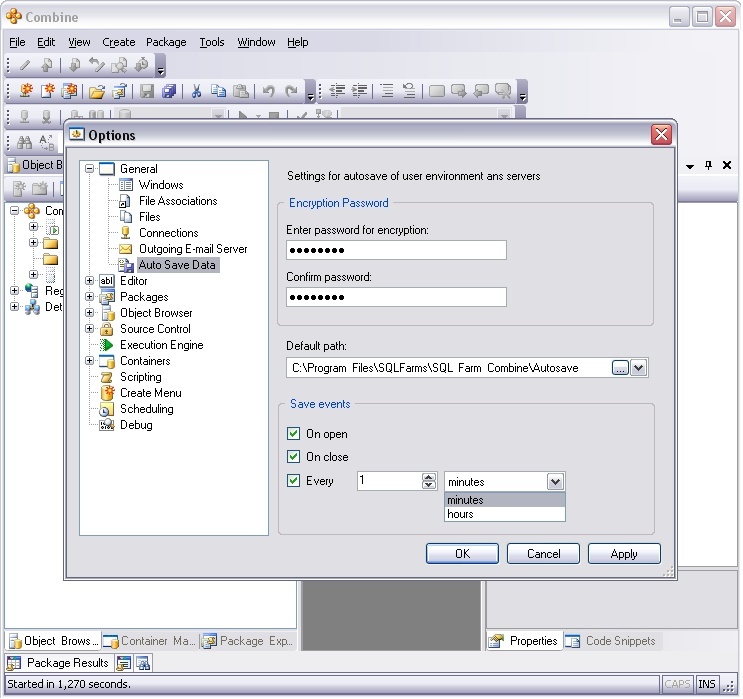Click the Undo arrow icon
The width and height of the screenshot is (743, 699).
click(268, 91)
